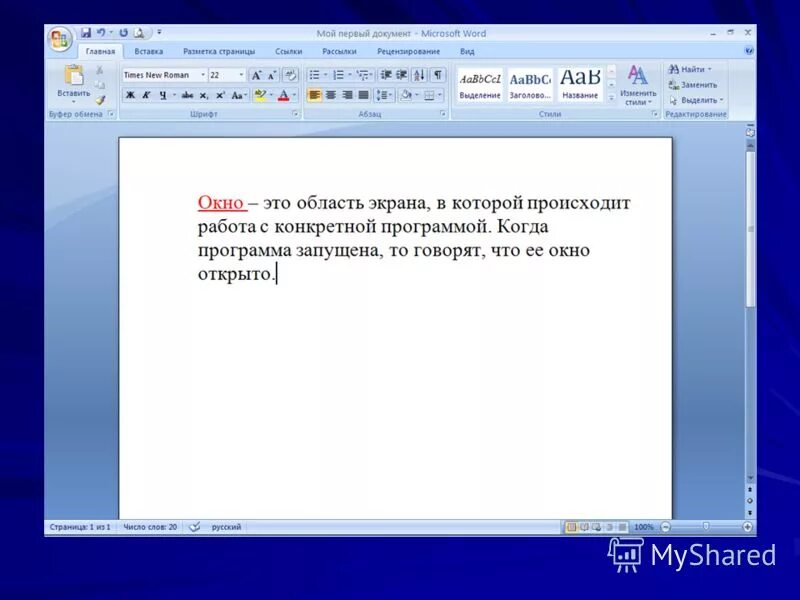Copy the selection with the copy icon

pyautogui.click(x=100, y=85)
